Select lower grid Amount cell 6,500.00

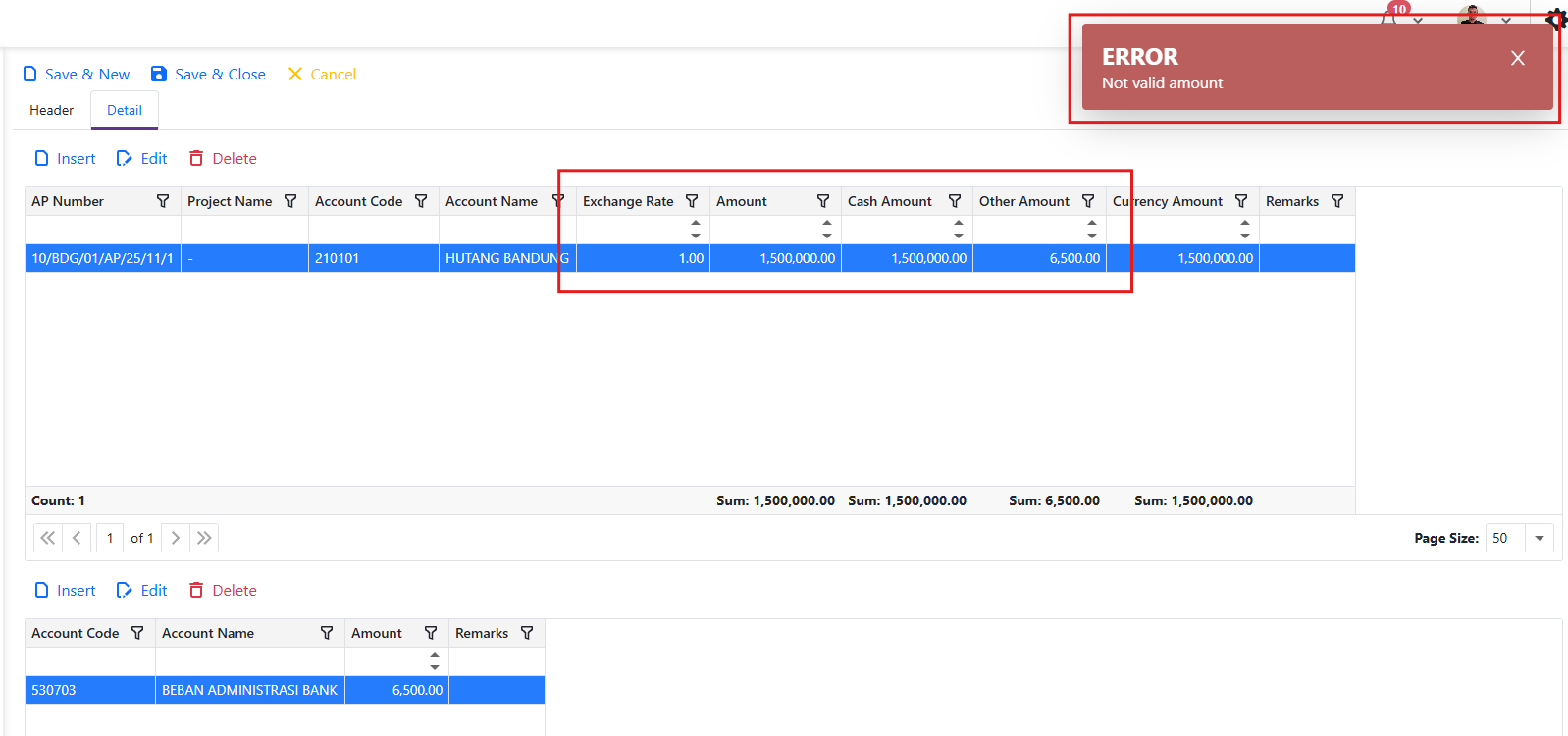tap(397, 690)
